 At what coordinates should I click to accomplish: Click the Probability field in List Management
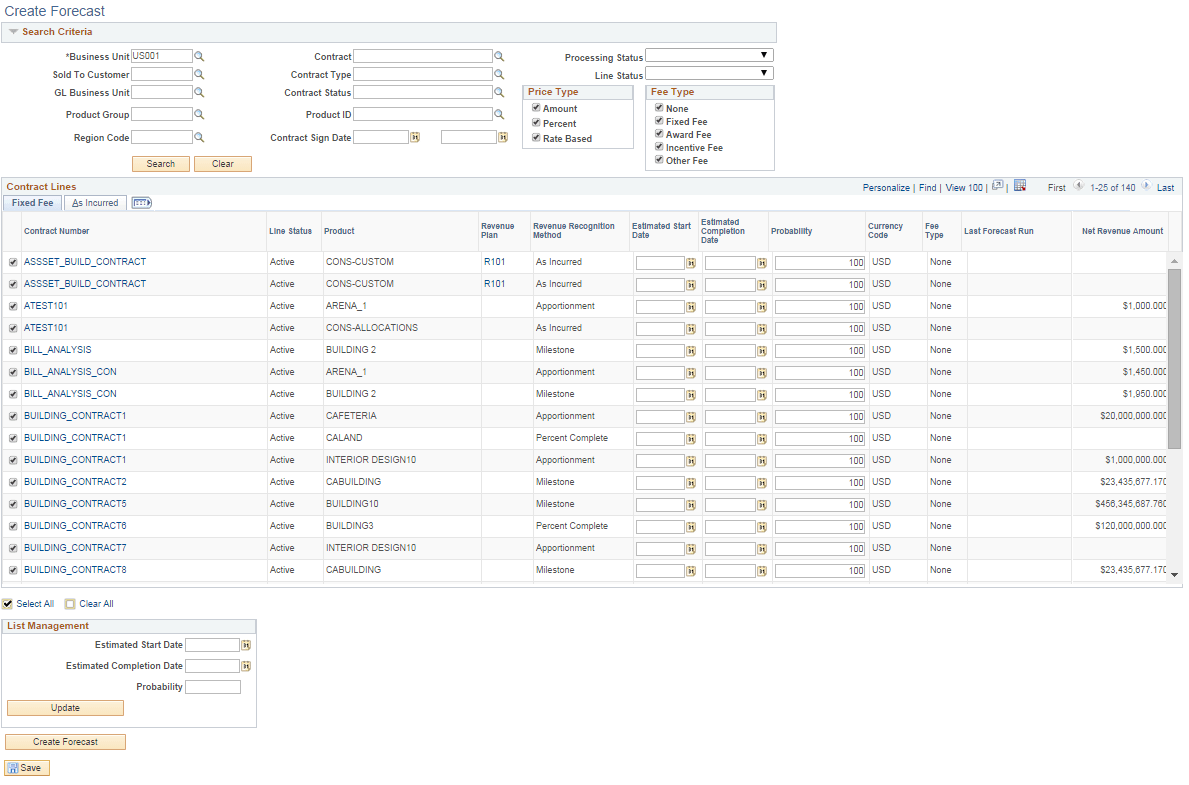point(212,687)
